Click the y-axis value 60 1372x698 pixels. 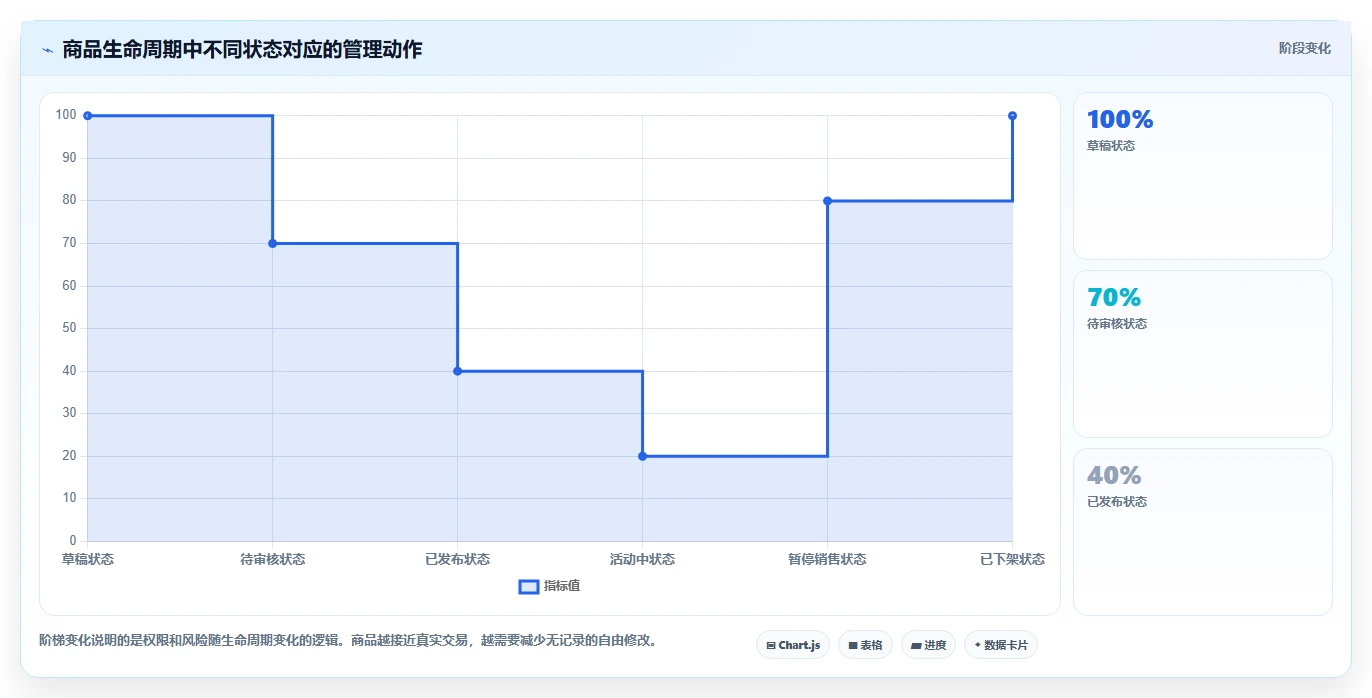(x=70, y=286)
